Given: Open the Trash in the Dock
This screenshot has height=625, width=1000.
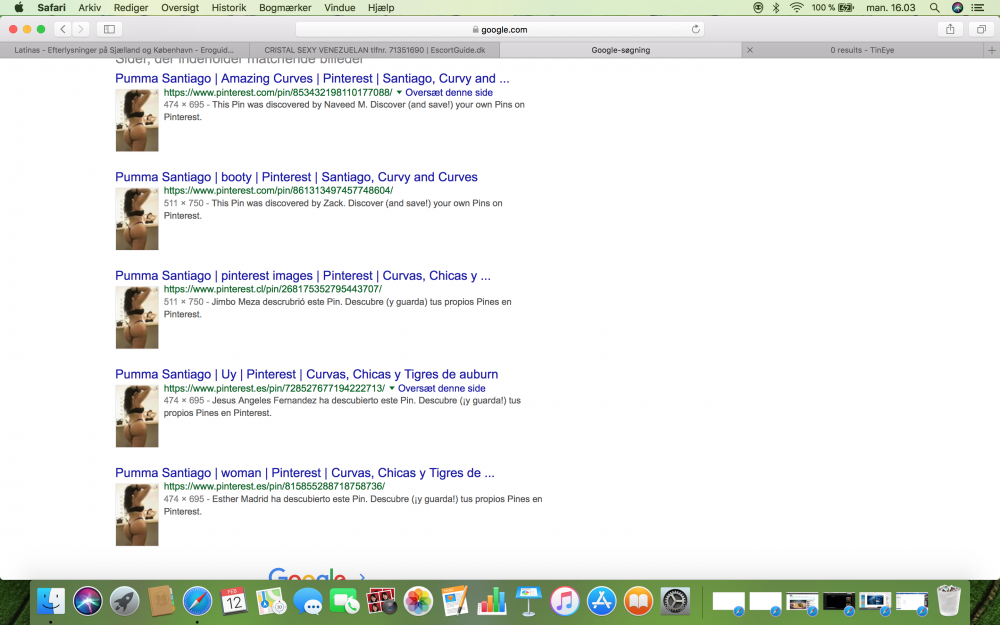Looking at the screenshot, I should pos(949,601).
